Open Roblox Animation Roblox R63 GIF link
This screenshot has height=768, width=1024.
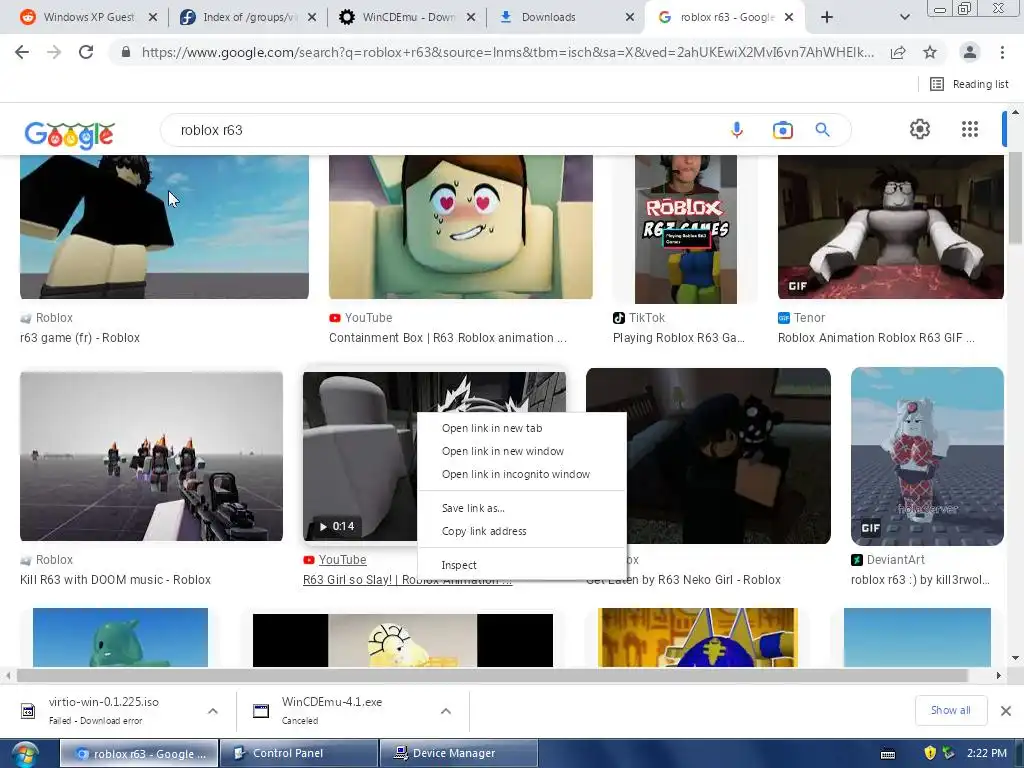[x=876, y=338]
